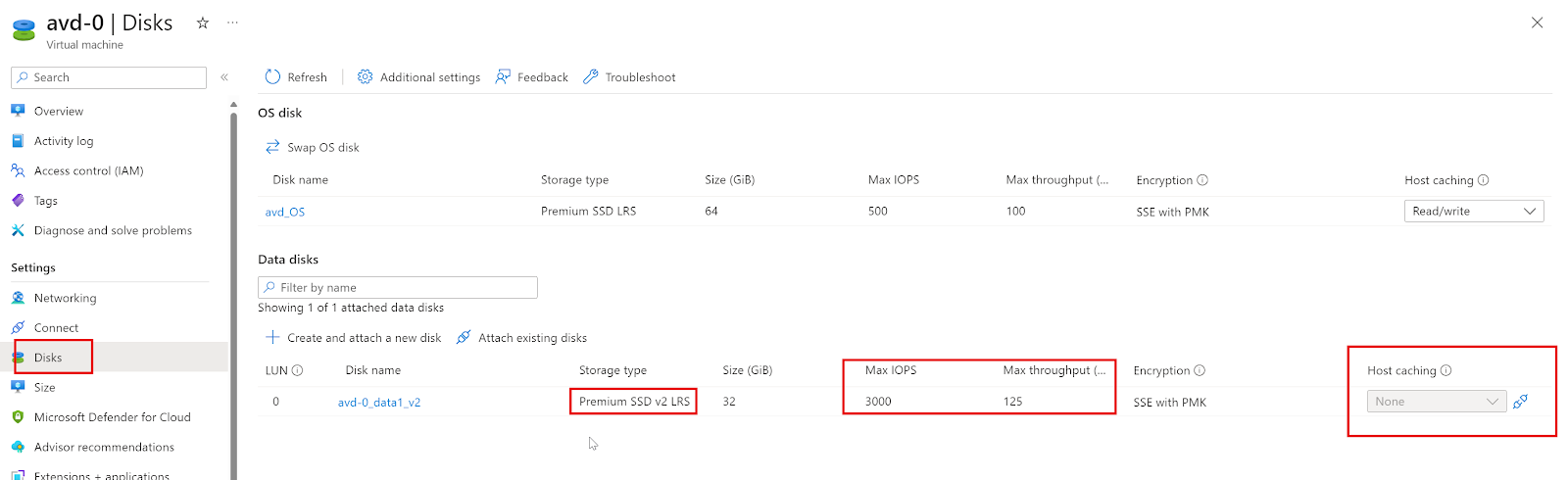
Task: Click the Overview monitor icon in sidebar
Action: (x=18, y=111)
